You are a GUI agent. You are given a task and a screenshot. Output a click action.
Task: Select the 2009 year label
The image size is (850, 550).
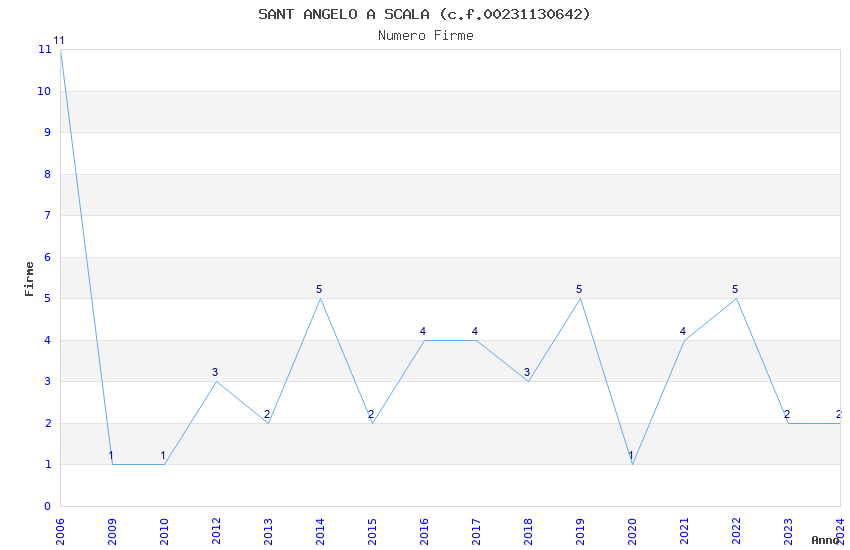click(x=112, y=532)
